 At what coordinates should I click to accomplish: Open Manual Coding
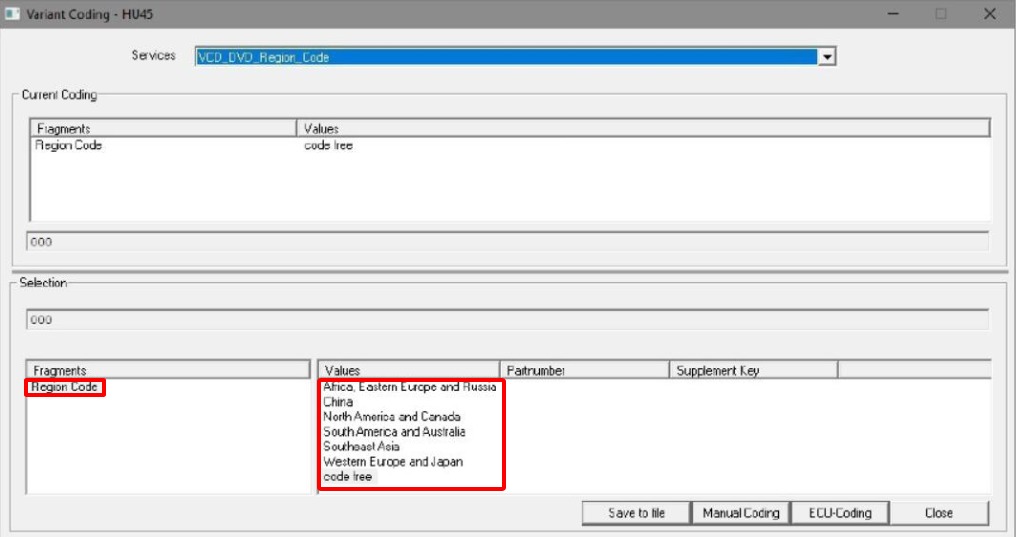click(x=740, y=513)
